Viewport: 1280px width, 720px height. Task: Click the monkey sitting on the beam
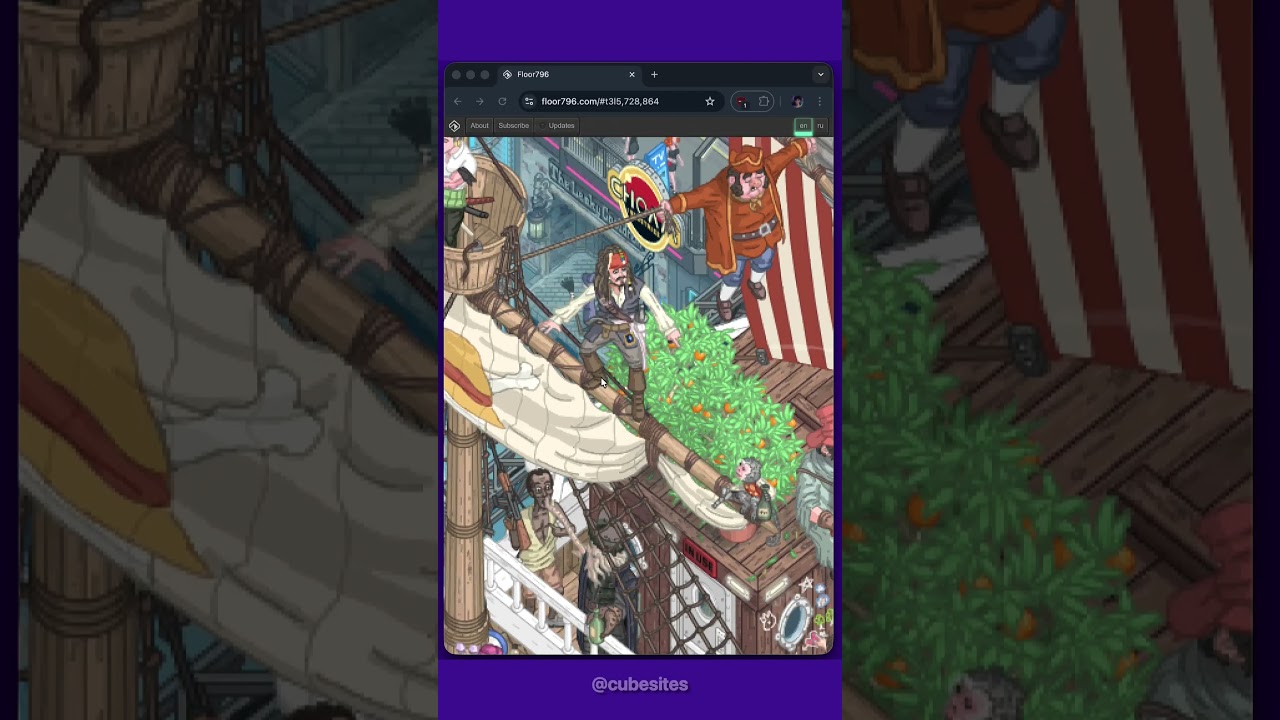(752, 490)
